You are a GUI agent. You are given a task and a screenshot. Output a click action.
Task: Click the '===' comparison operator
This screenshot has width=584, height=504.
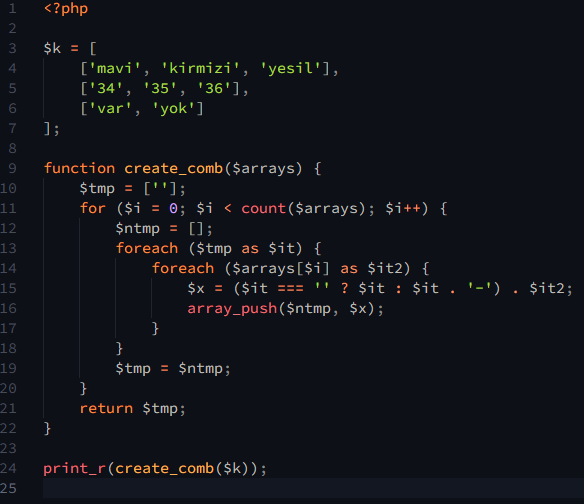click(291, 289)
